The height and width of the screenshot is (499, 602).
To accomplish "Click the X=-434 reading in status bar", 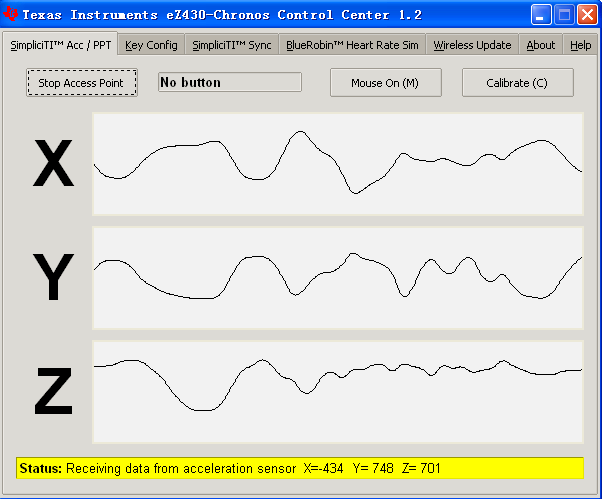I will tap(323, 468).
